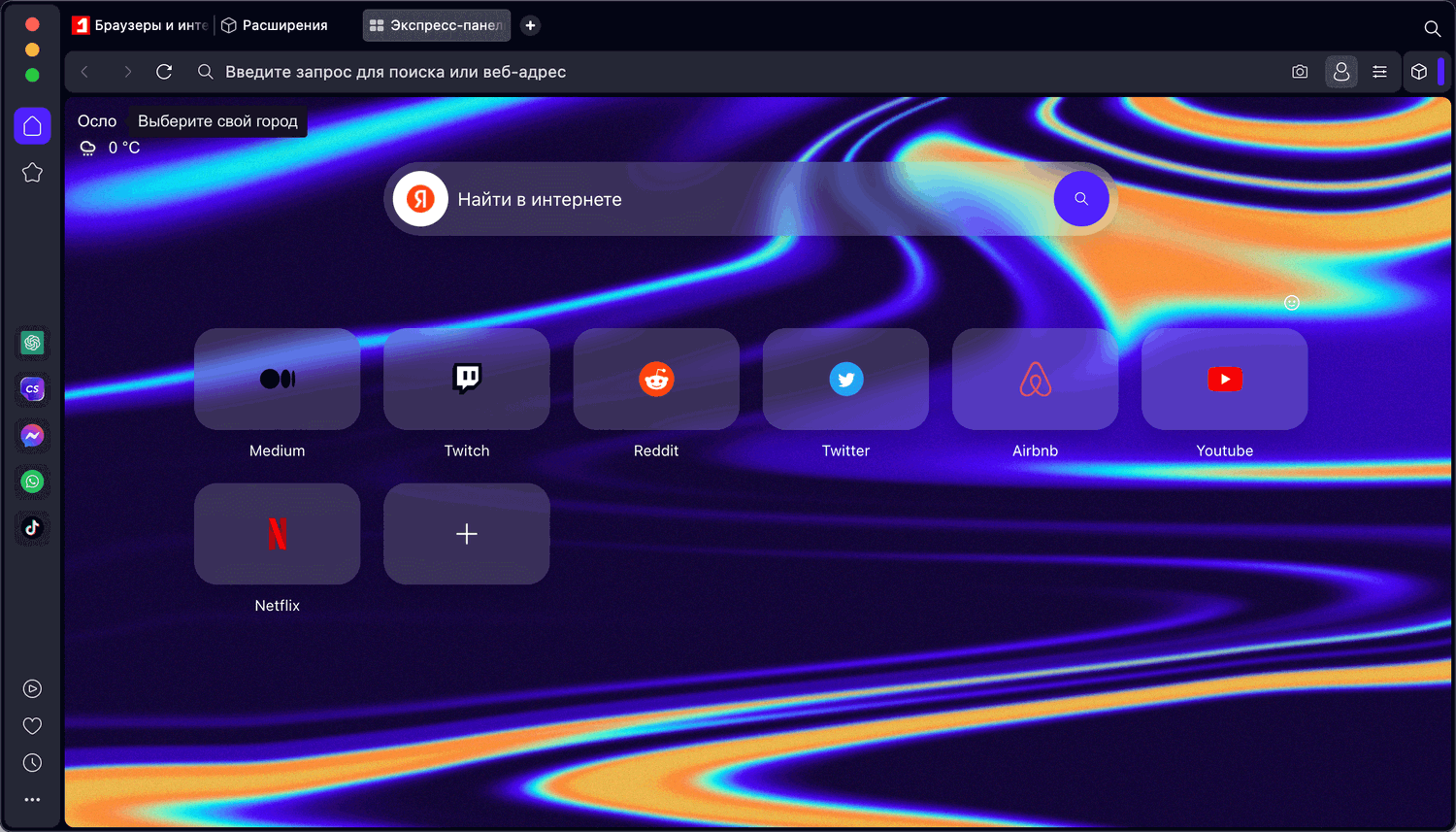Open a new tab with plus button
The image size is (1456, 832).
(530, 25)
